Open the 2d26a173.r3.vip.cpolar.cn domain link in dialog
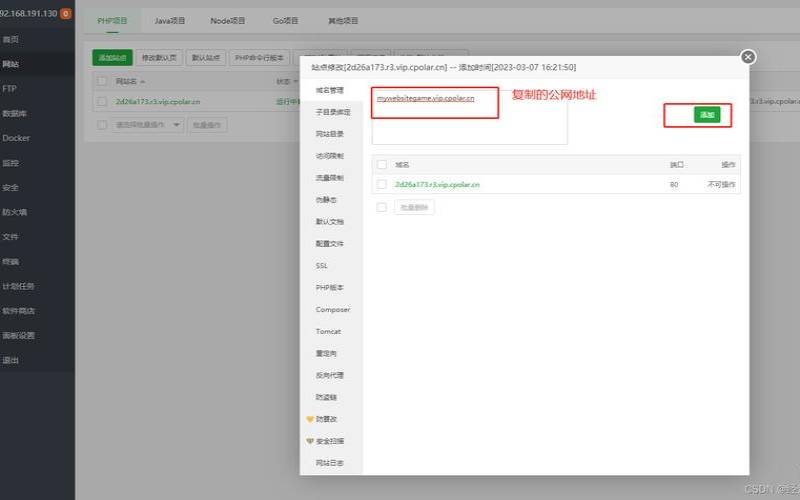Screen dimensions: 800x500 [437, 184]
